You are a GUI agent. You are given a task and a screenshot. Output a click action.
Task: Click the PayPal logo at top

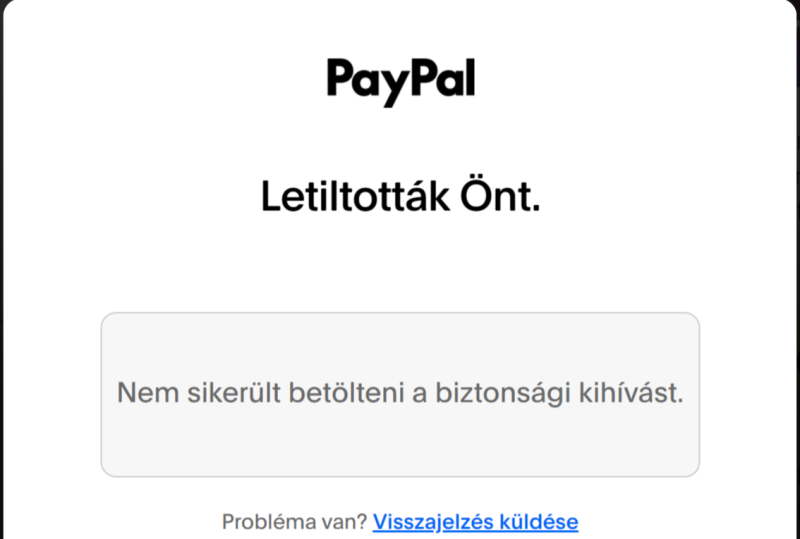pyautogui.click(x=401, y=82)
